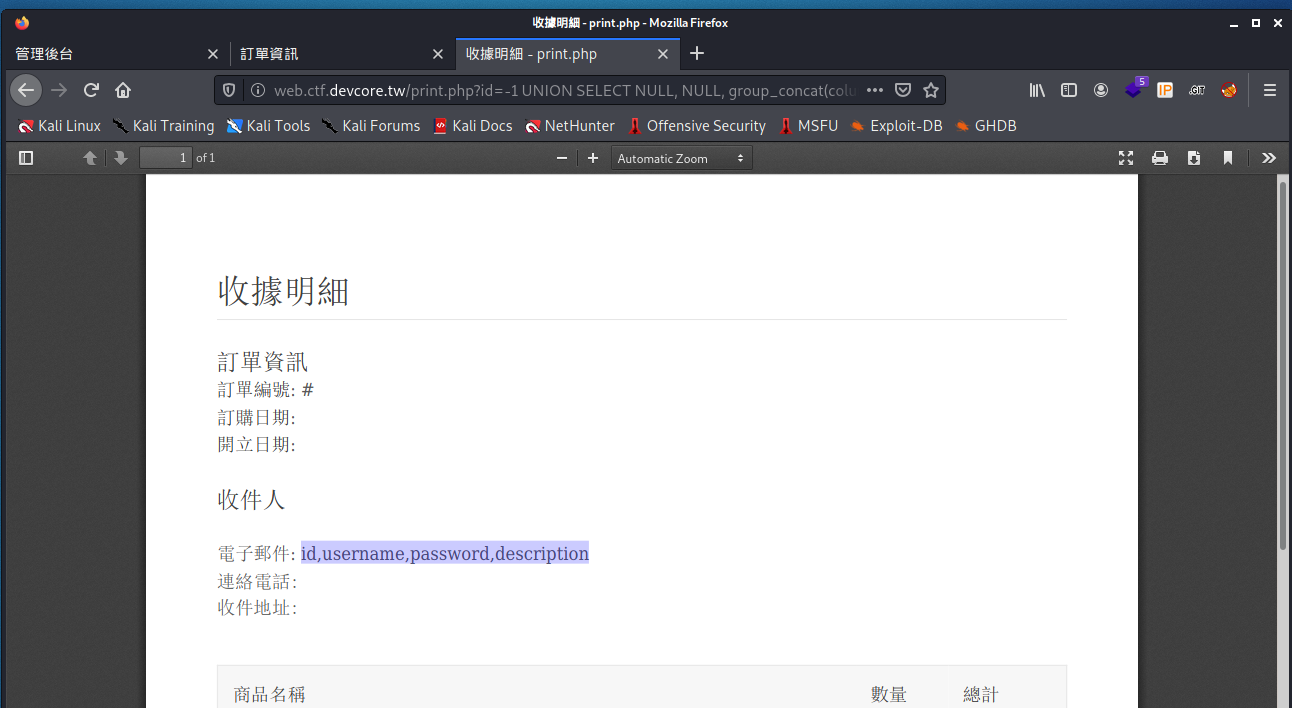Open Exploit-DB bookmark
The image size is (1292, 708).
coord(896,126)
